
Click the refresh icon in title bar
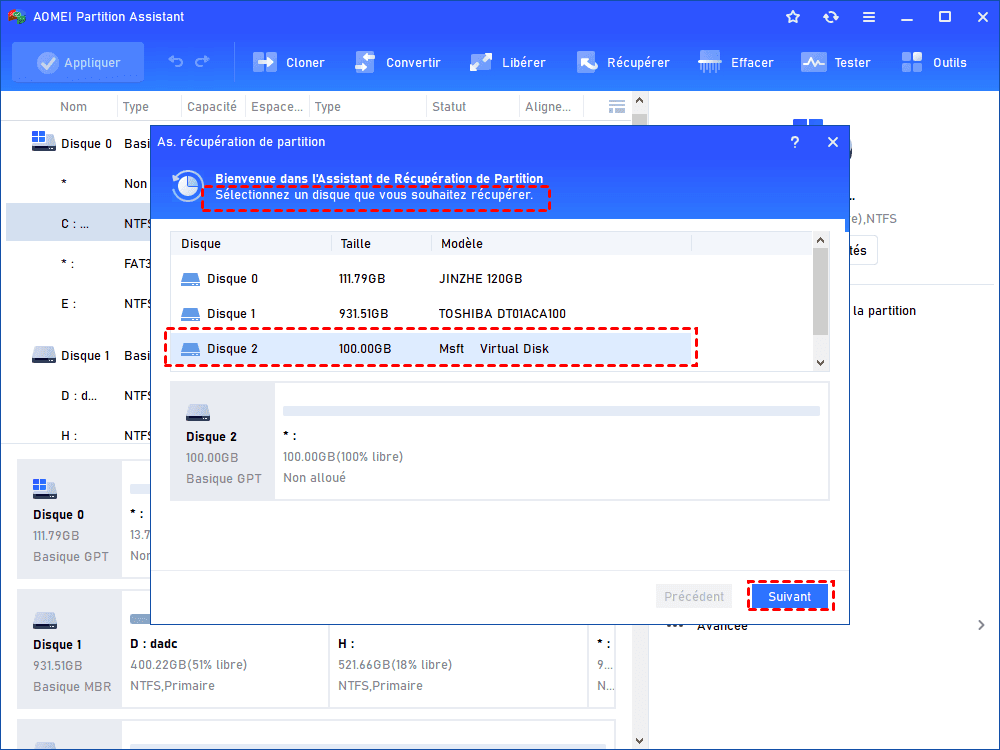830,17
